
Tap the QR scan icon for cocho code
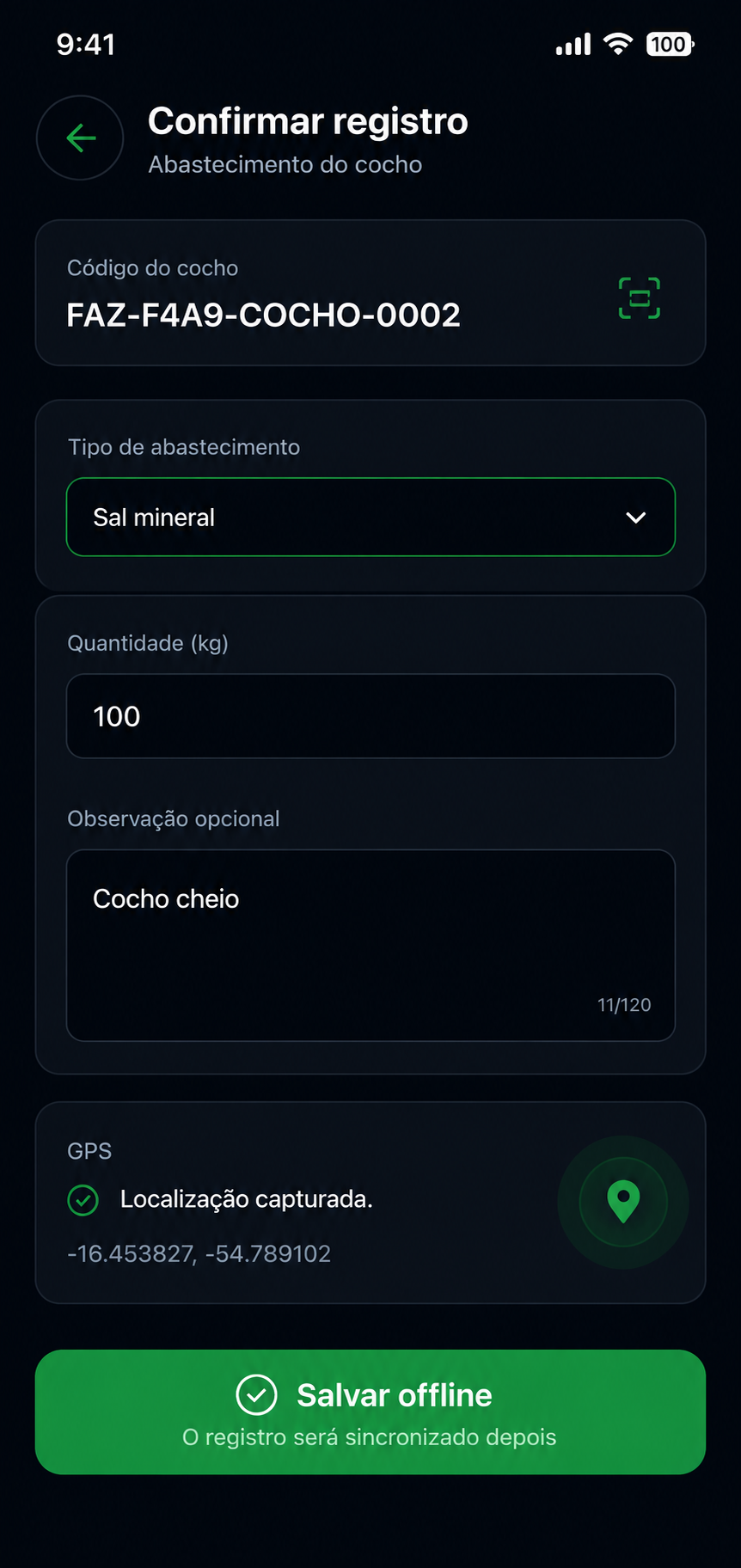(640, 298)
